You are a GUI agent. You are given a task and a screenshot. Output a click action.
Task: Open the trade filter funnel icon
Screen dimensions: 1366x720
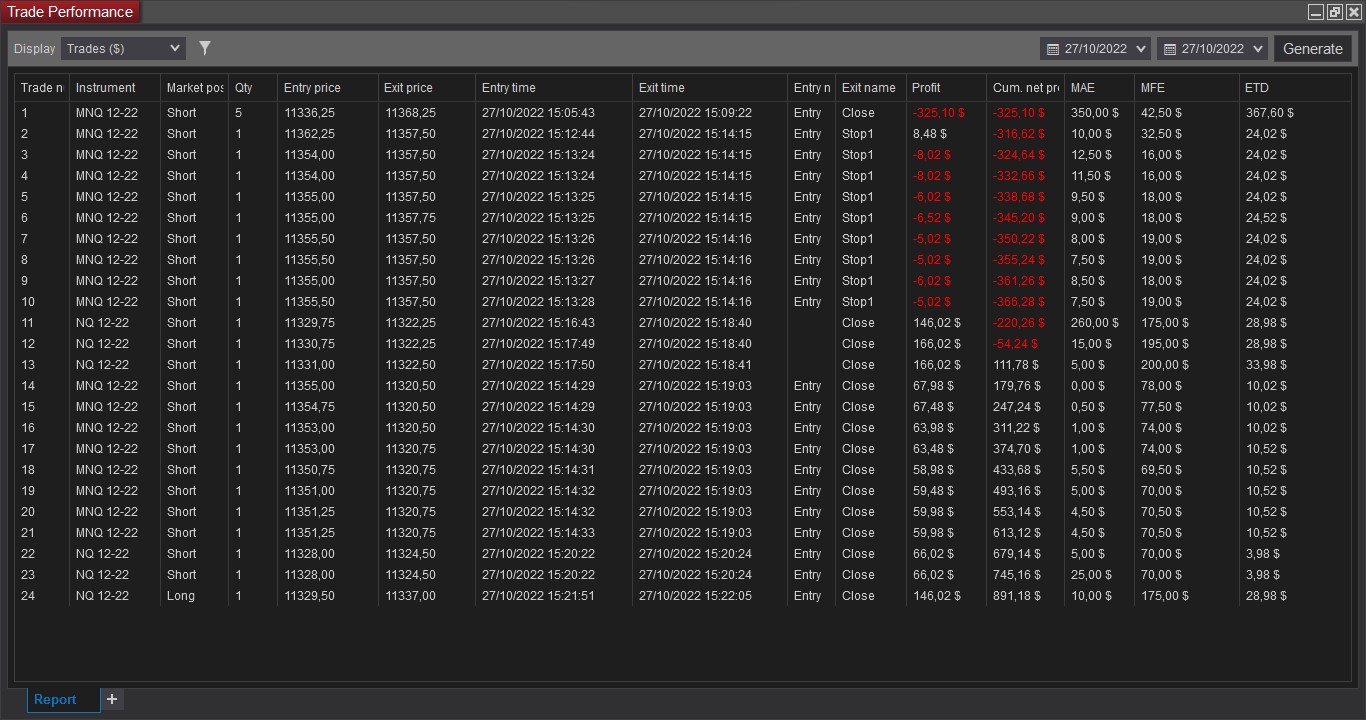pos(205,48)
